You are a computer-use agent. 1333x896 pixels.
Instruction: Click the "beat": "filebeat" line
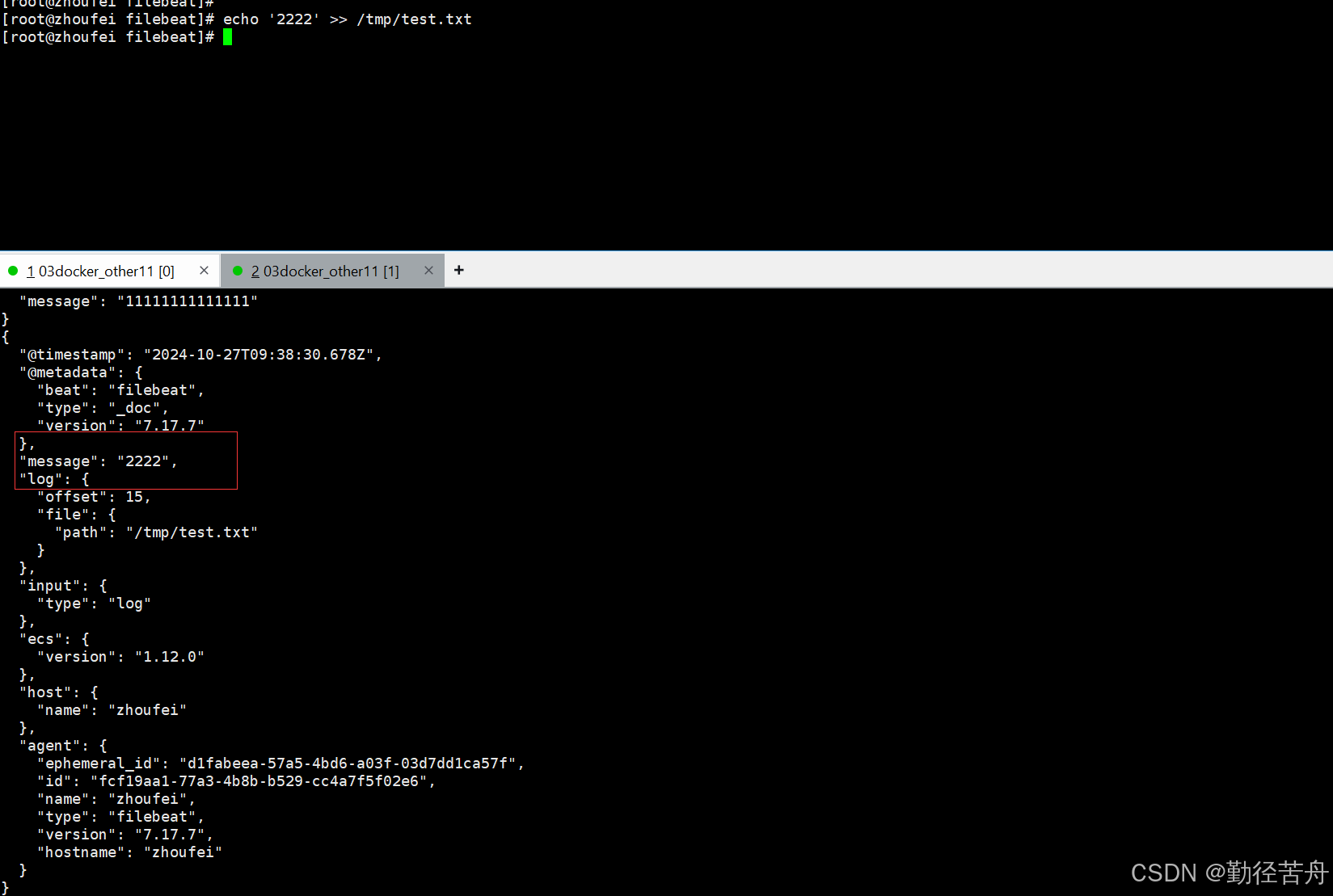120,390
